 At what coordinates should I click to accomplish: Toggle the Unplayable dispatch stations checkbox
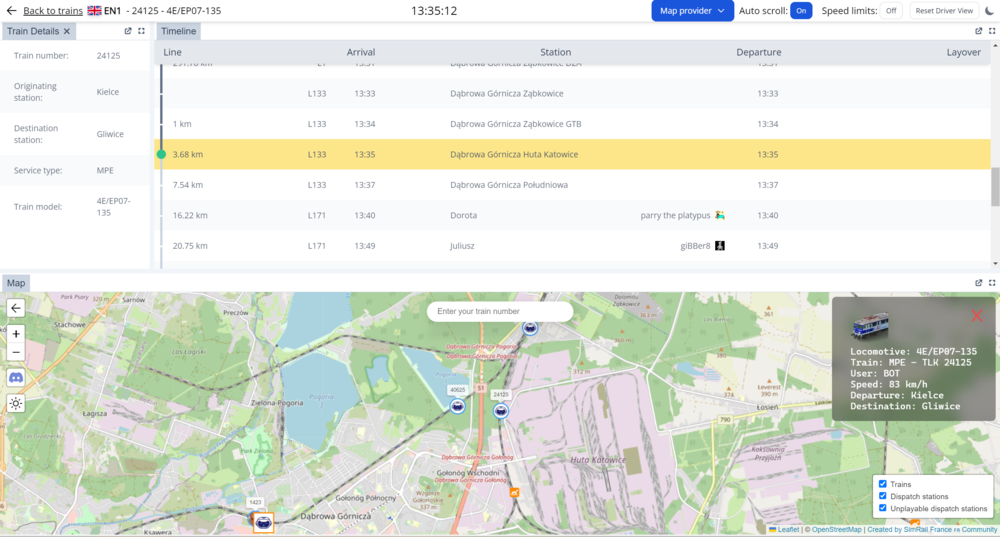click(x=882, y=509)
